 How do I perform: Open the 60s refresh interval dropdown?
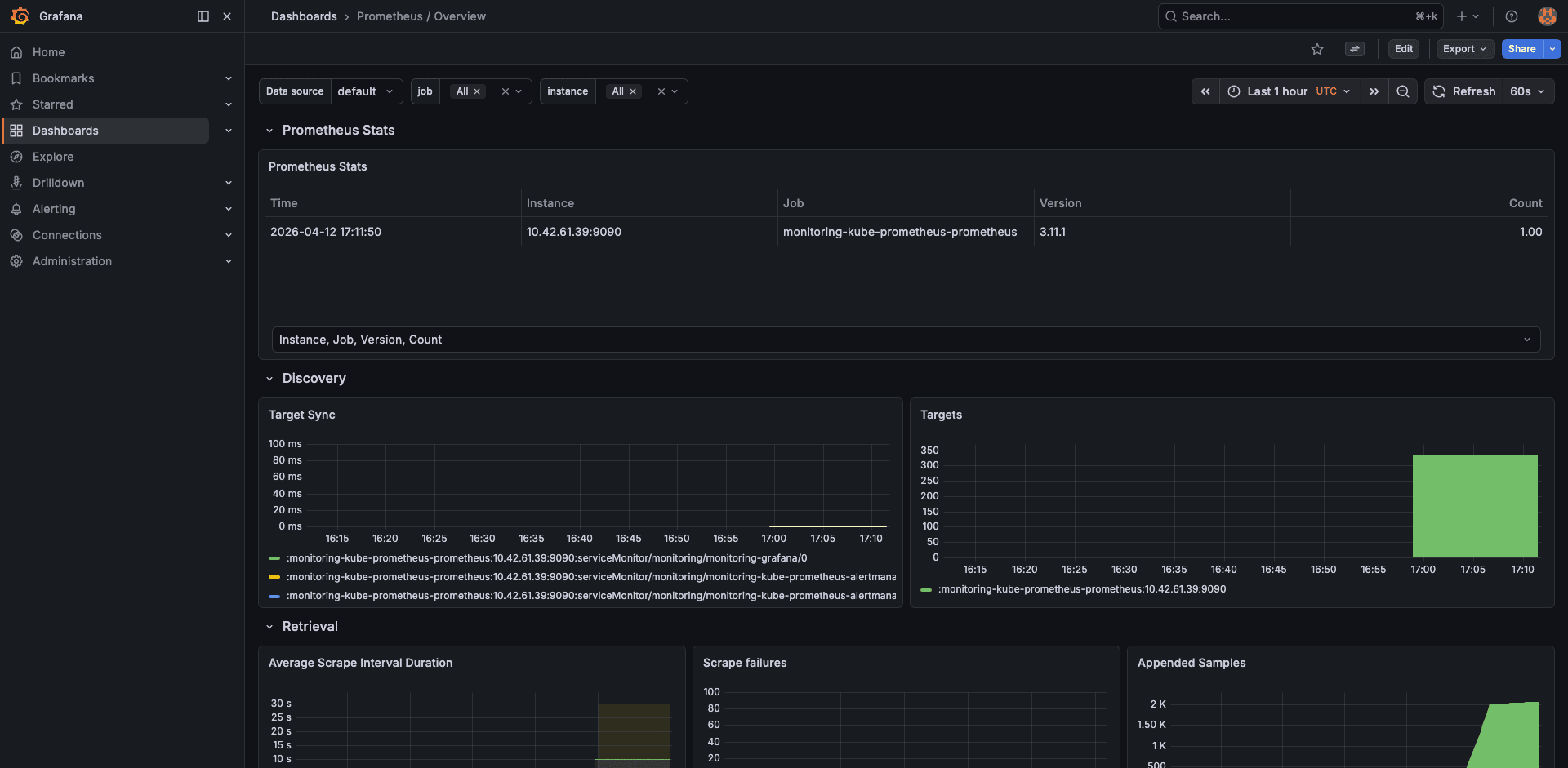(1526, 91)
